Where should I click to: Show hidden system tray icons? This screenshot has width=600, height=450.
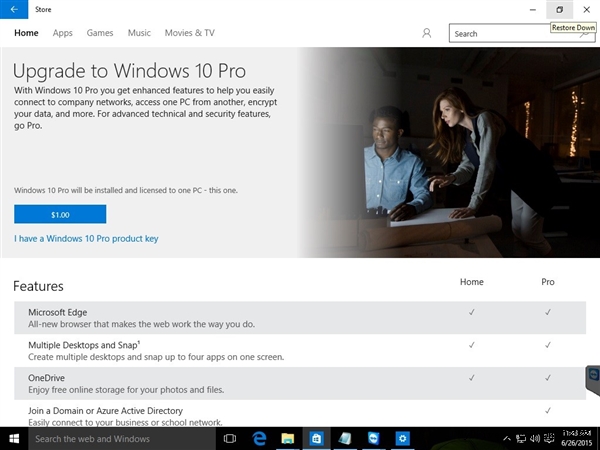507,438
